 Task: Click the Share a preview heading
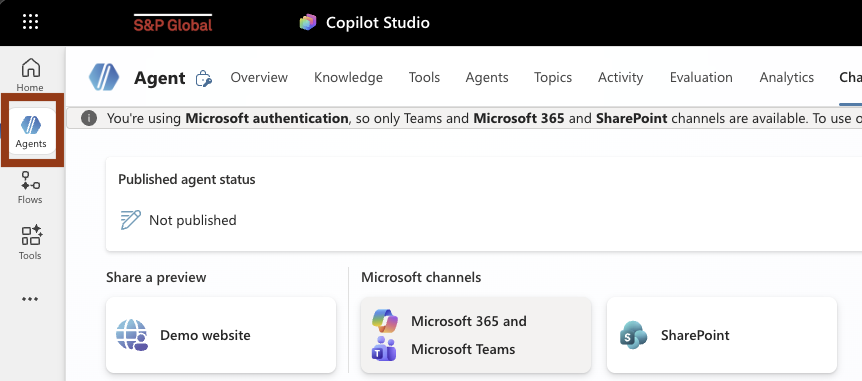[156, 277]
